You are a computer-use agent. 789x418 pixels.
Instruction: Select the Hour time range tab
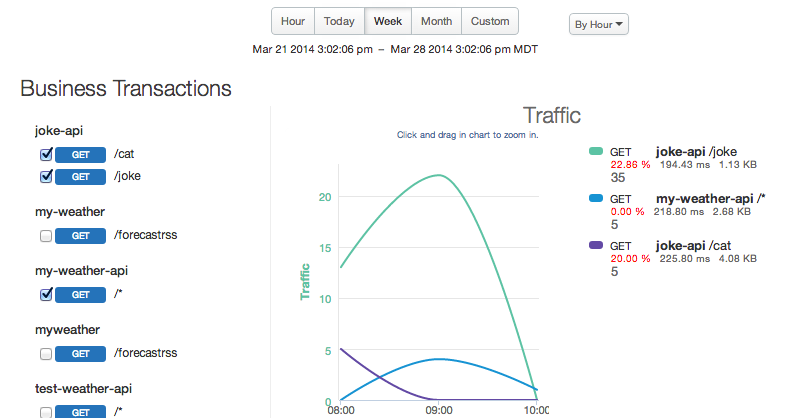tap(293, 21)
